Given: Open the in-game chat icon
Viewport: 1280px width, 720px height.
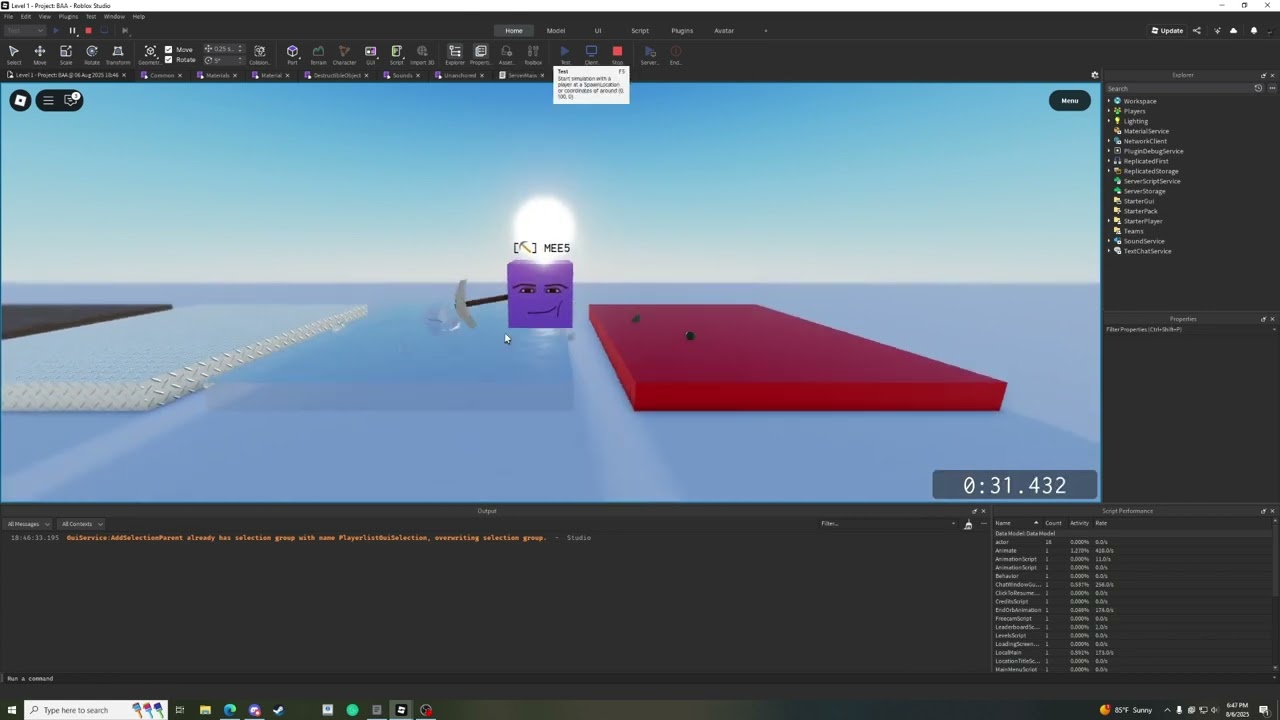Looking at the screenshot, I should point(71,99).
